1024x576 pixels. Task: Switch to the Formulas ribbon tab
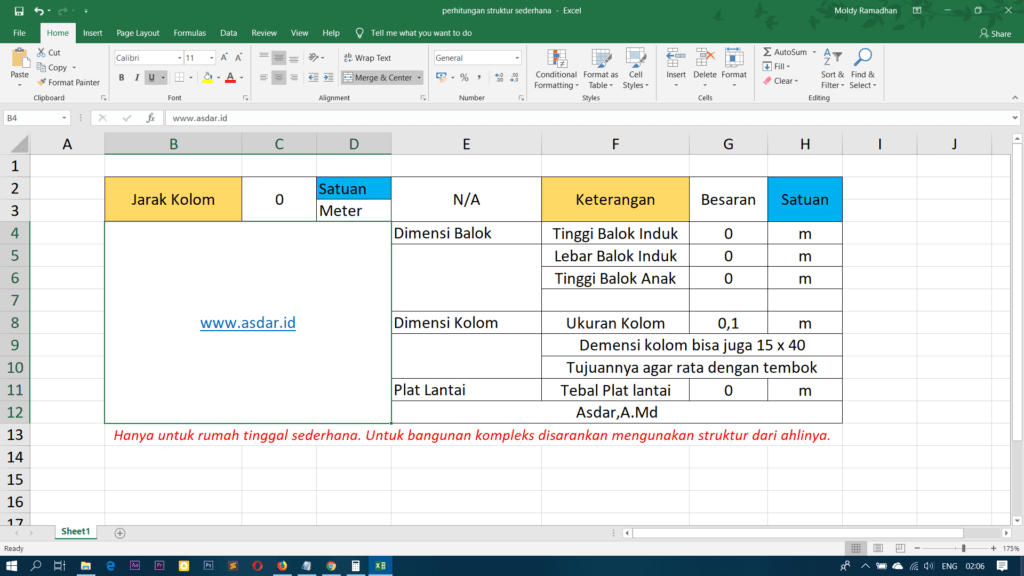[189, 33]
